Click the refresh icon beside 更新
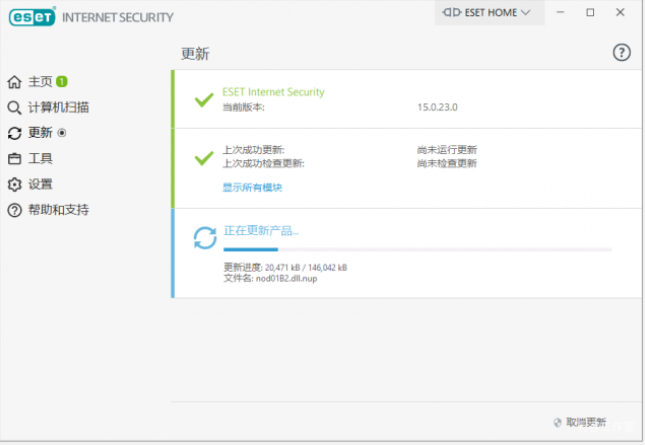Screen dimensions: 645x445 14,133
